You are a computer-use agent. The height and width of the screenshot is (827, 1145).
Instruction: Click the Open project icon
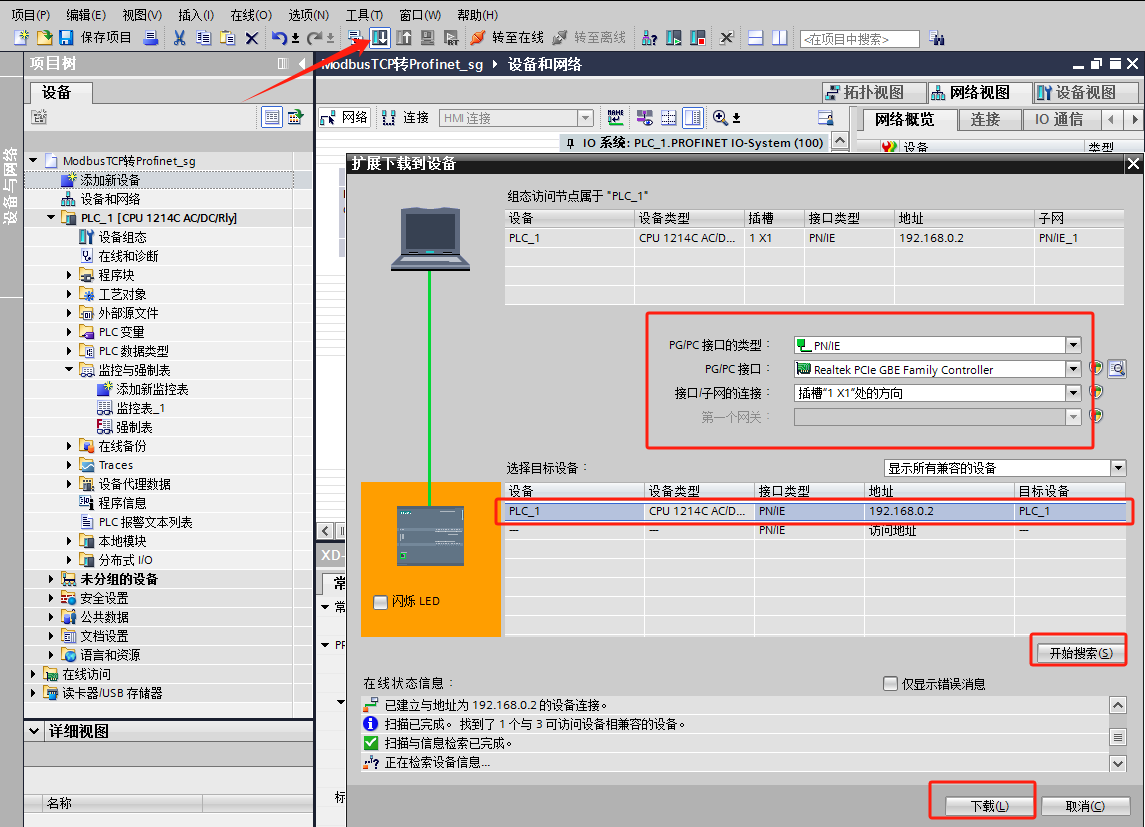pyautogui.click(x=45, y=38)
